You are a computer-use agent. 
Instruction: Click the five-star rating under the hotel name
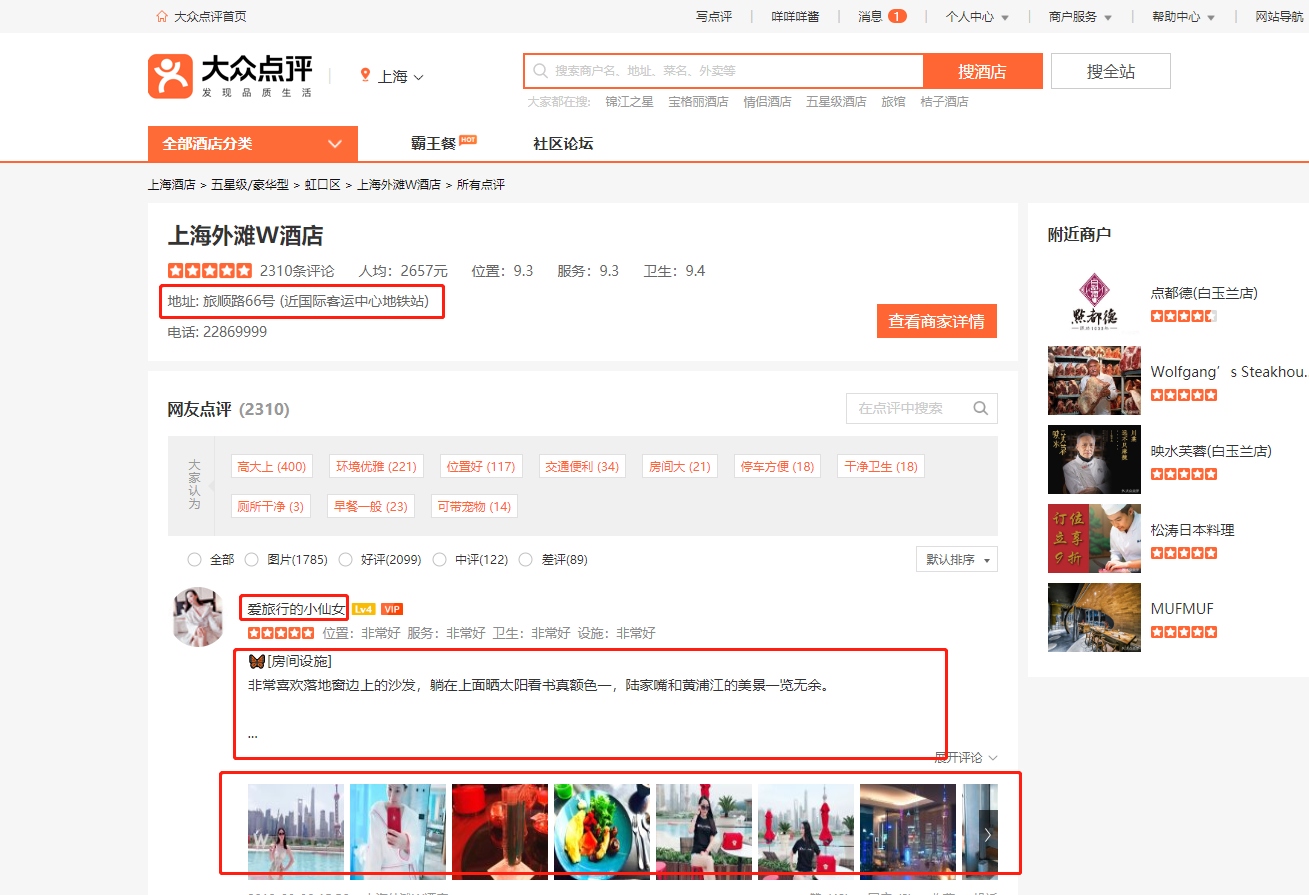pyautogui.click(x=210, y=270)
